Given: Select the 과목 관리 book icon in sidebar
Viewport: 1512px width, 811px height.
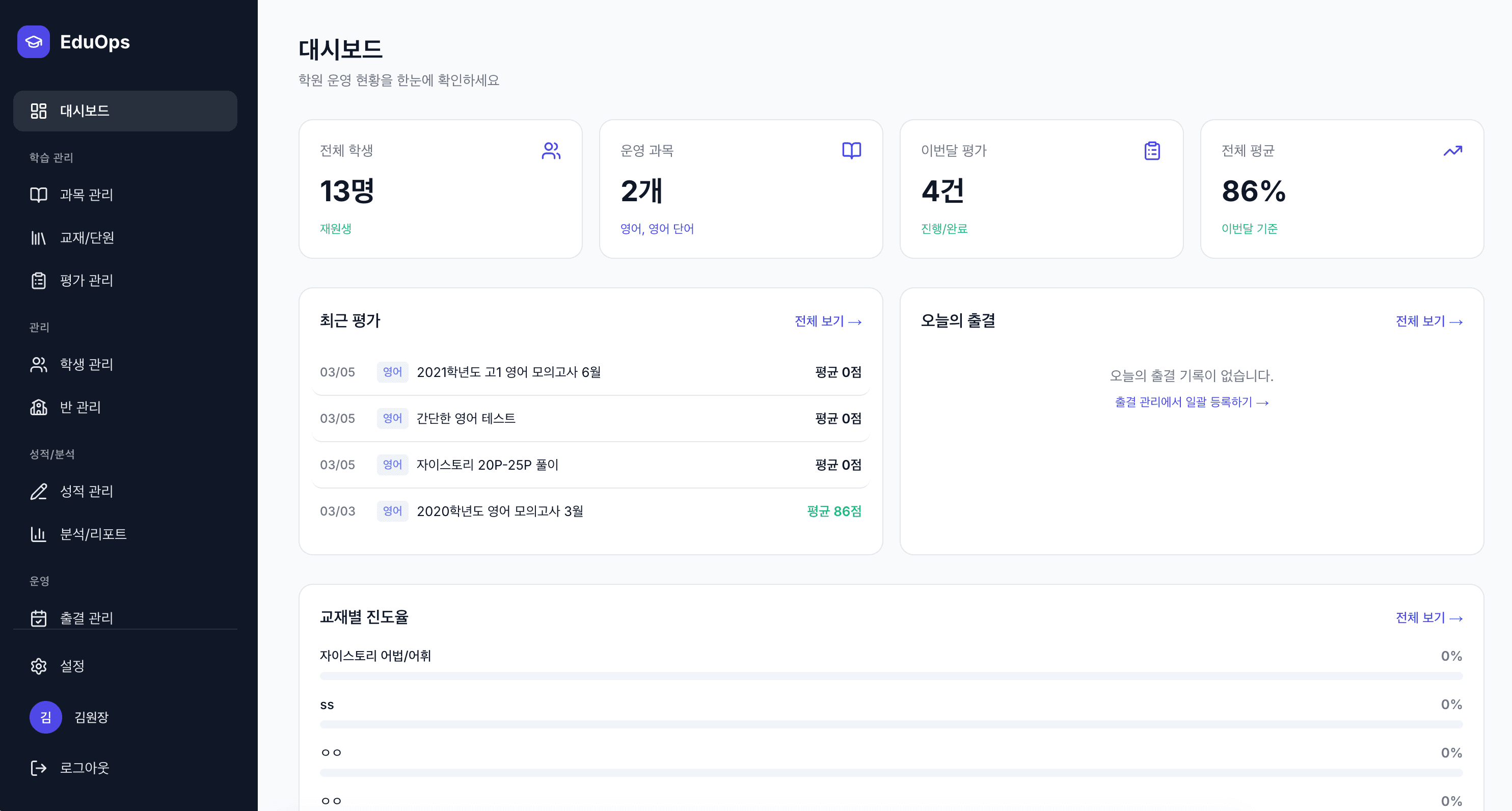Looking at the screenshot, I should 38,195.
